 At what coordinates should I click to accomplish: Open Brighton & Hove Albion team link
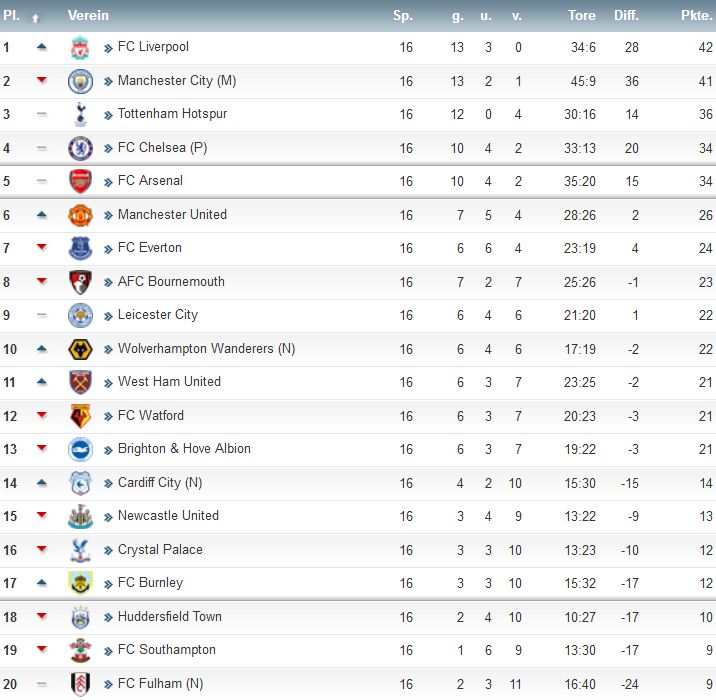[184, 449]
